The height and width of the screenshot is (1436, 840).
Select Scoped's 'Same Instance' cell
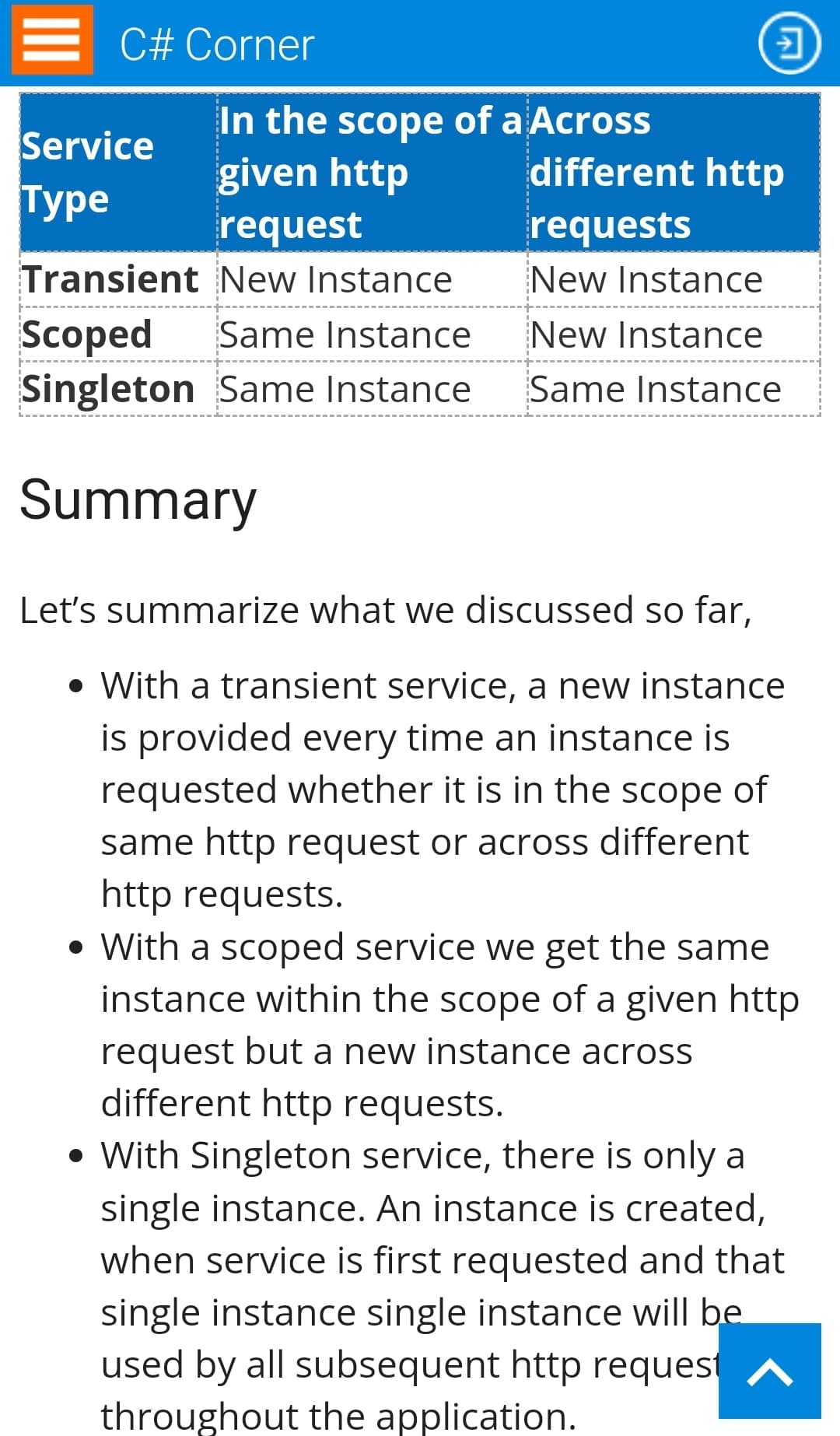[x=372, y=334]
